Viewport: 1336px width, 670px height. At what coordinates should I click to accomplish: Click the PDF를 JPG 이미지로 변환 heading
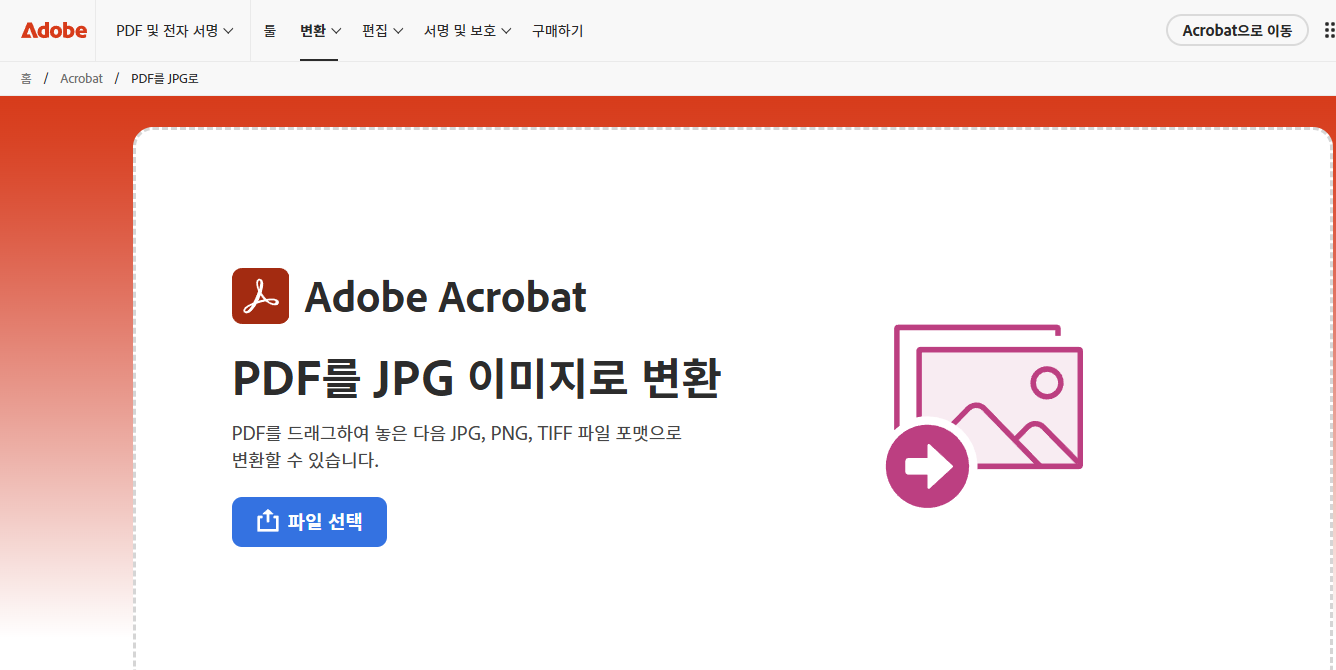pos(476,379)
